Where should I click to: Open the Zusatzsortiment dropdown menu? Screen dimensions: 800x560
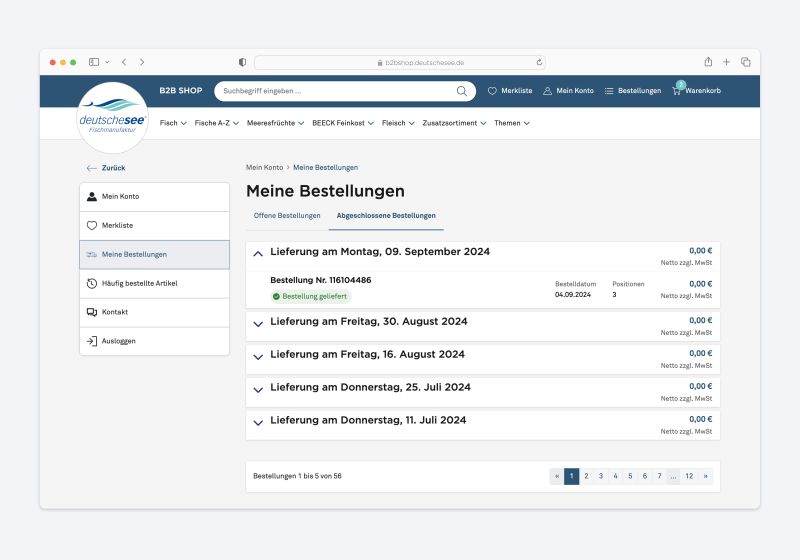tap(454, 123)
